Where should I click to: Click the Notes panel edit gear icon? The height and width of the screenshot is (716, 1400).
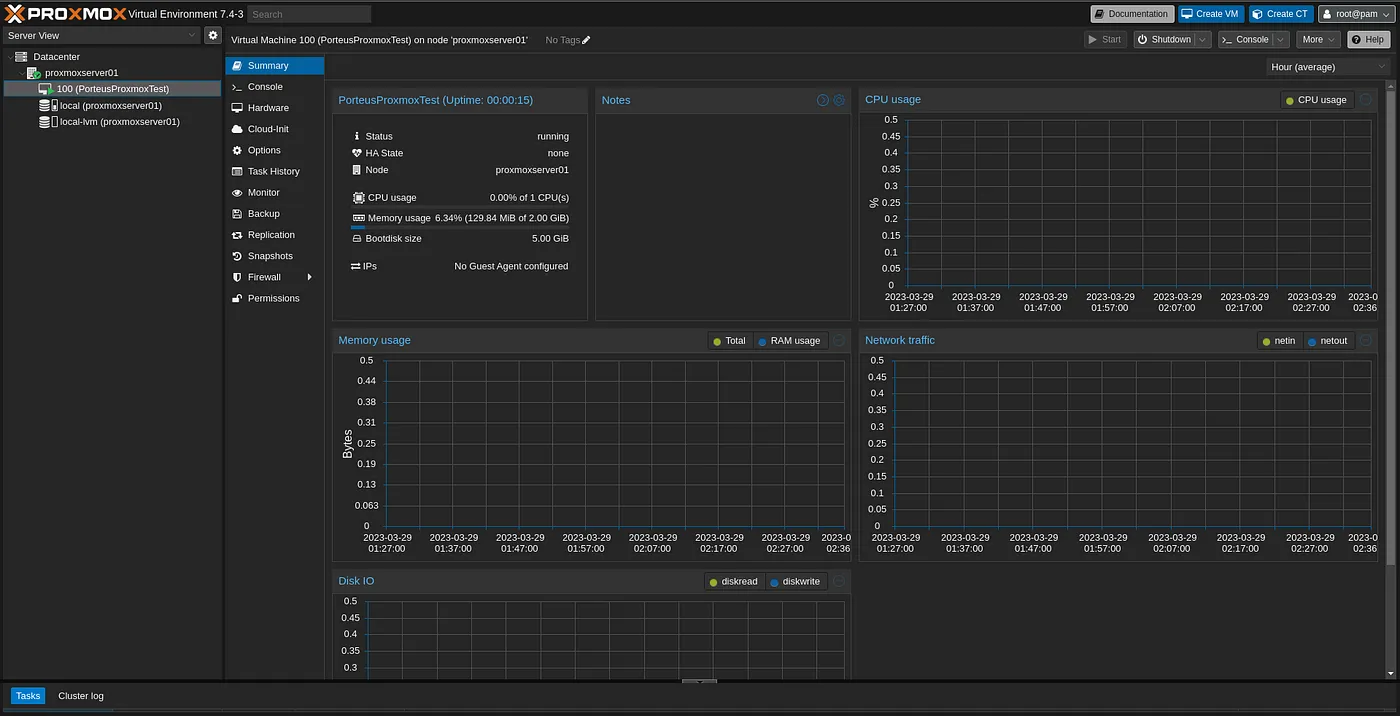click(839, 100)
